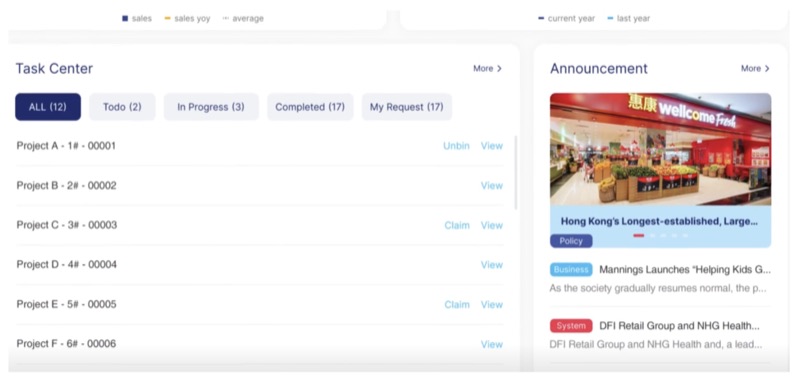This screenshot has height=386, width=800.
Task: Open More in the Announcement panel
Action: tap(755, 68)
